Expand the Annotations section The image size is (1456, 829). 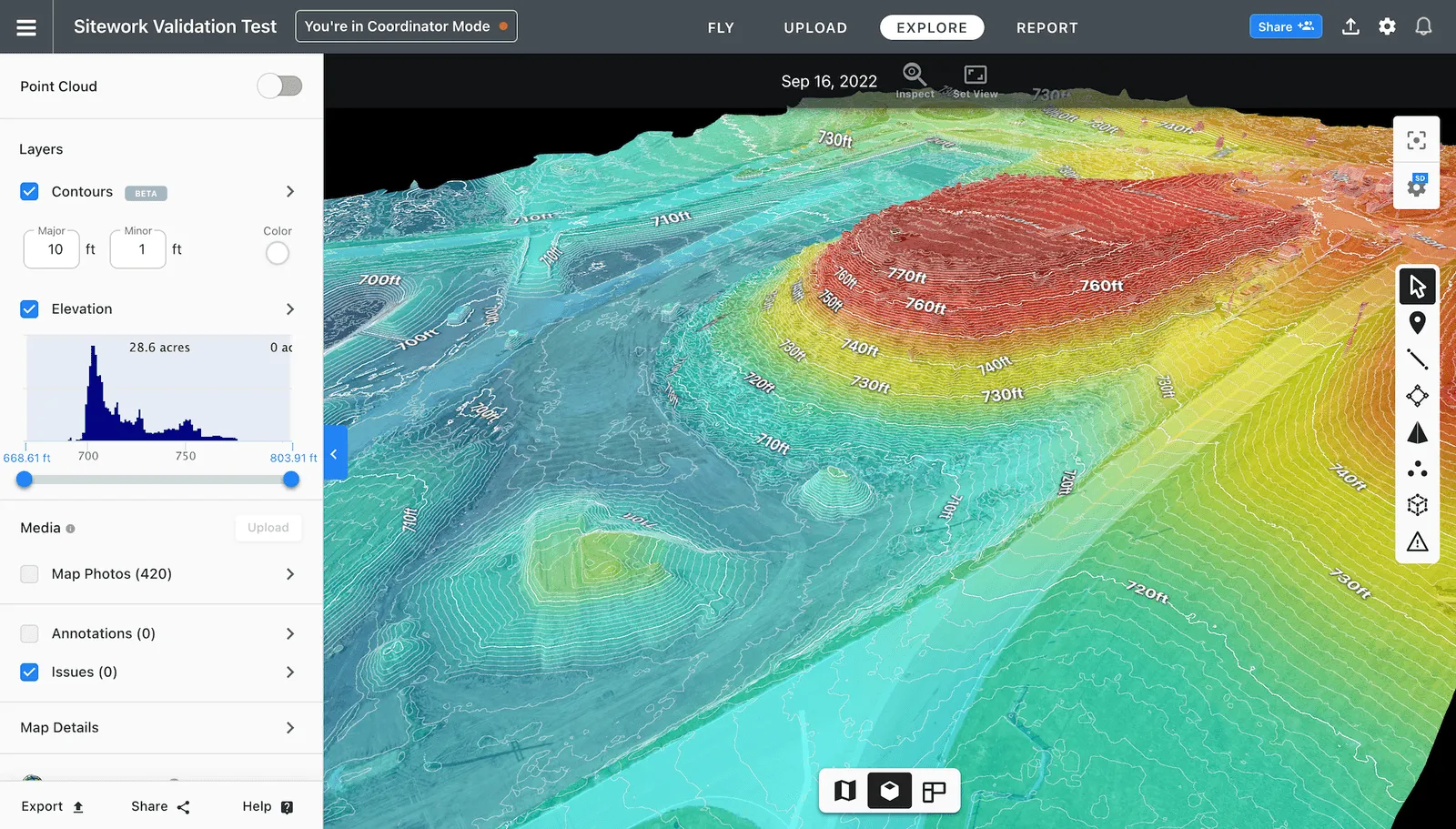pyautogui.click(x=289, y=633)
